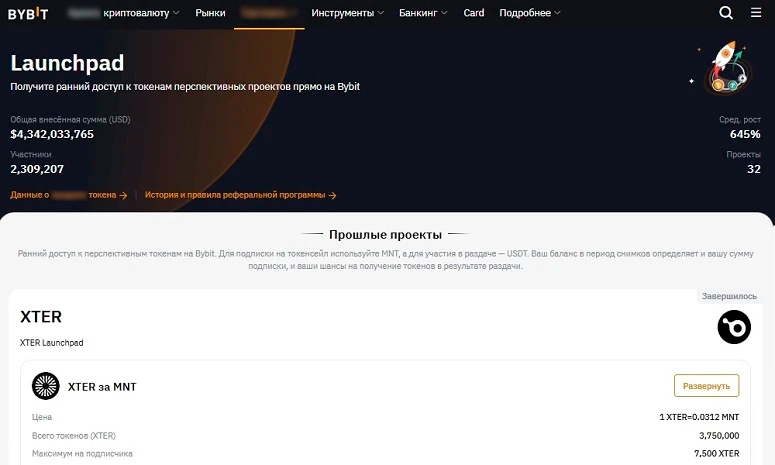
Task: Open the search magnifier icon
Action: [726, 12]
